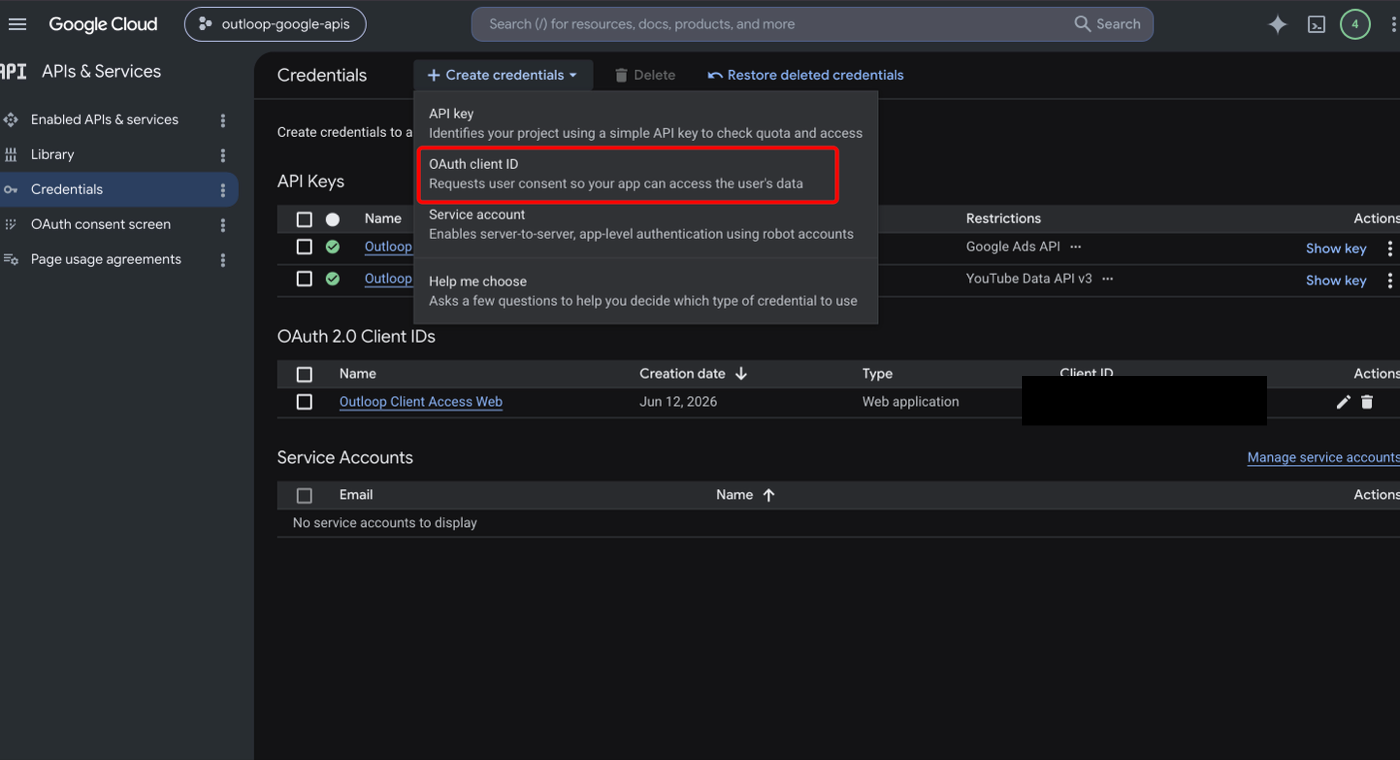The height and width of the screenshot is (760, 1400).
Task: Edit Outloop Client Access Web with pencil icon
Action: [x=1343, y=402]
